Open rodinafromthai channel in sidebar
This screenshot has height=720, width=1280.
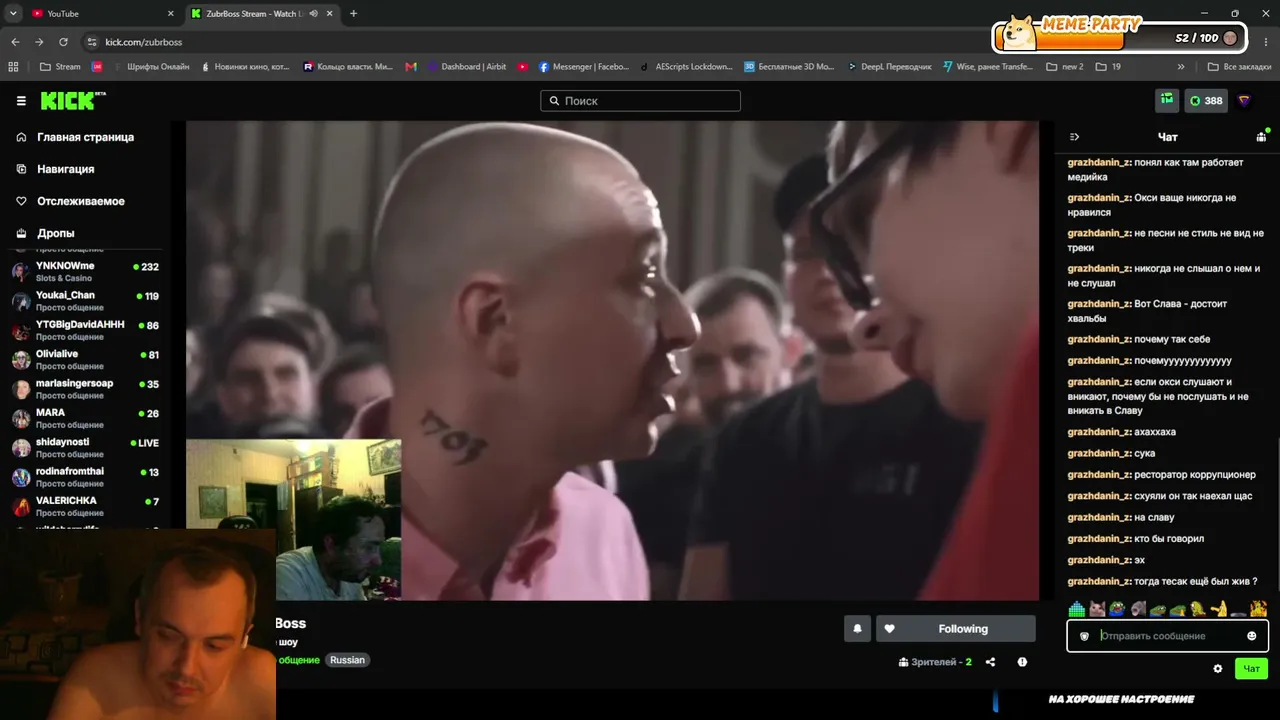click(x=85, y=476)
